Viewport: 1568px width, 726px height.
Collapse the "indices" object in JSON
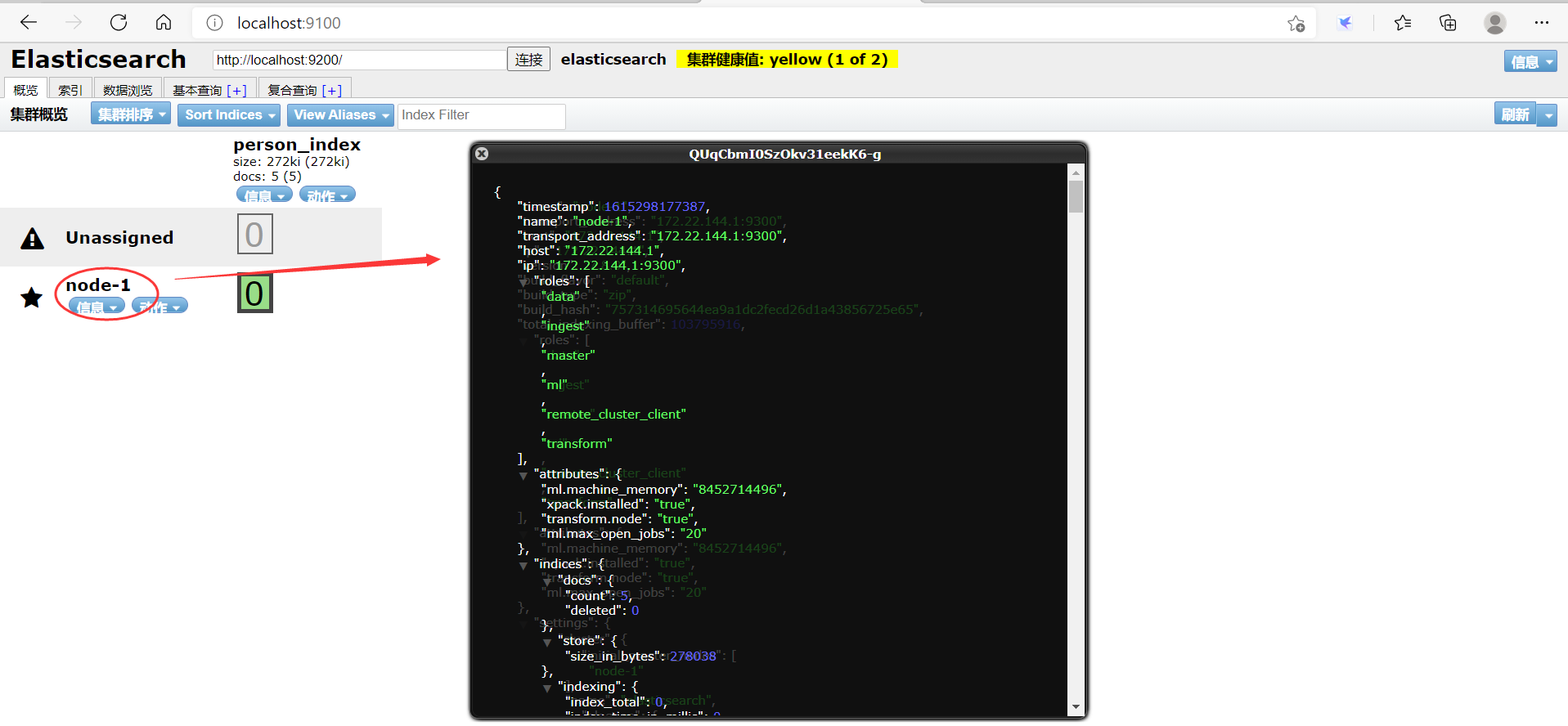coord(523,565)
